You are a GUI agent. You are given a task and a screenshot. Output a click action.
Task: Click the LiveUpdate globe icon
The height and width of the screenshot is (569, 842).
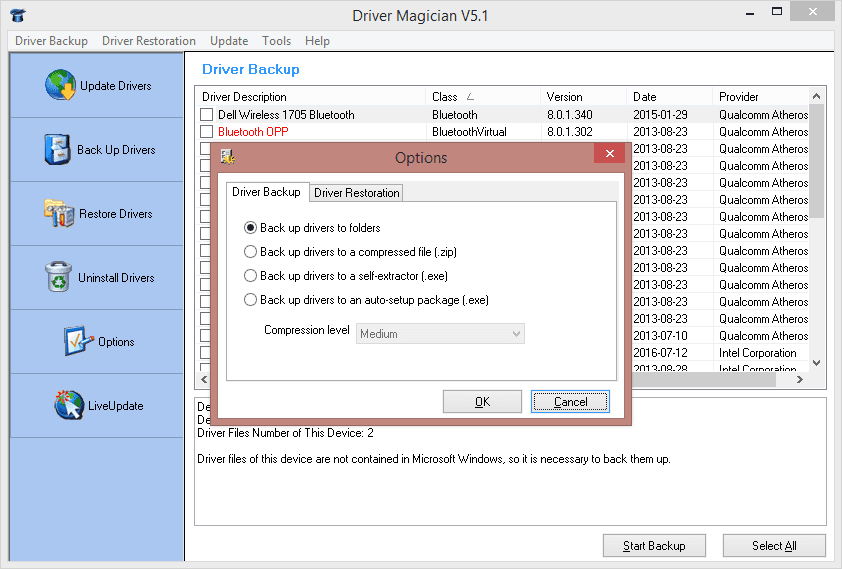click(x=68, y=405)
